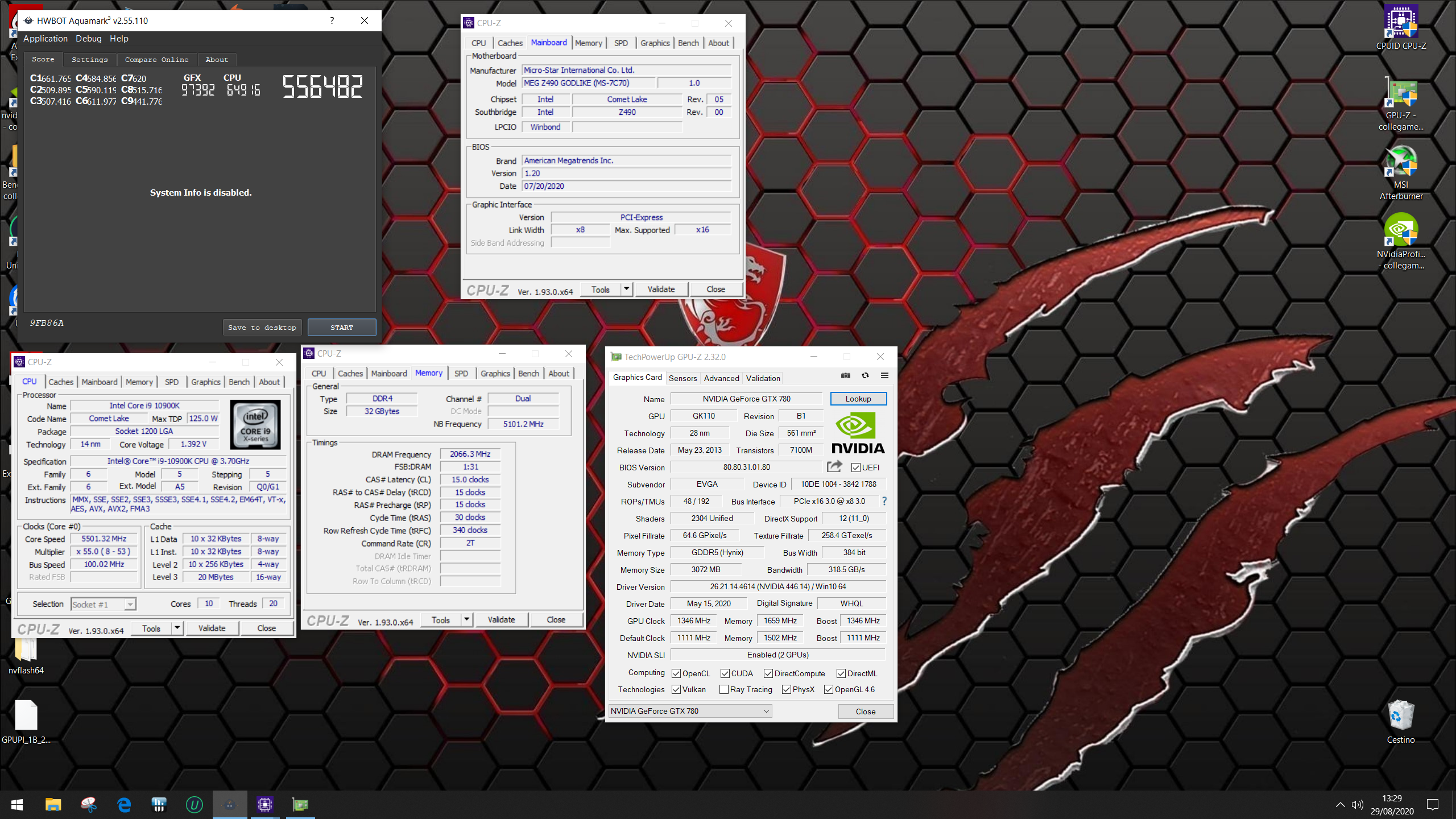Toggle the PhysX checkbox
Screen dimensions: 1456x819
point(787,689)
